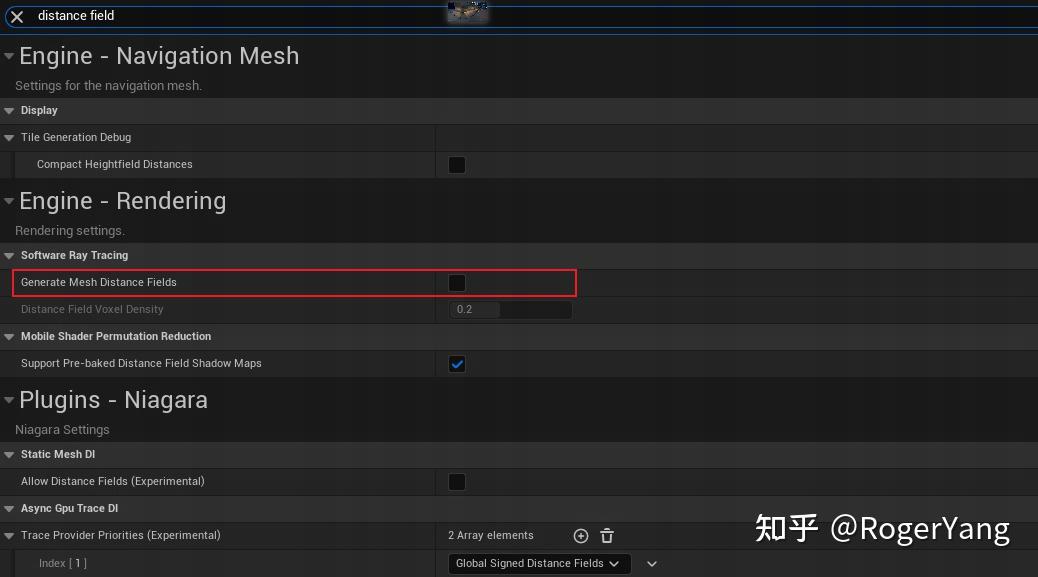The height and width of the screenshot is (577, 1038).
Task: Clear the distance field search query
Action: coord(16,16)
